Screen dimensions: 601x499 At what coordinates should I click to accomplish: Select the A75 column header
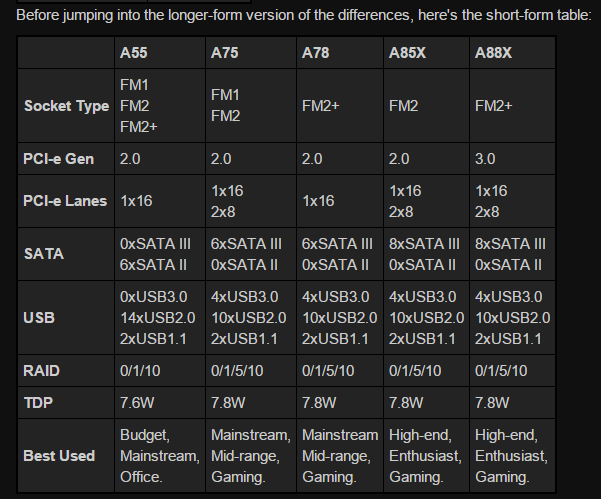click(x=251, y=53)
